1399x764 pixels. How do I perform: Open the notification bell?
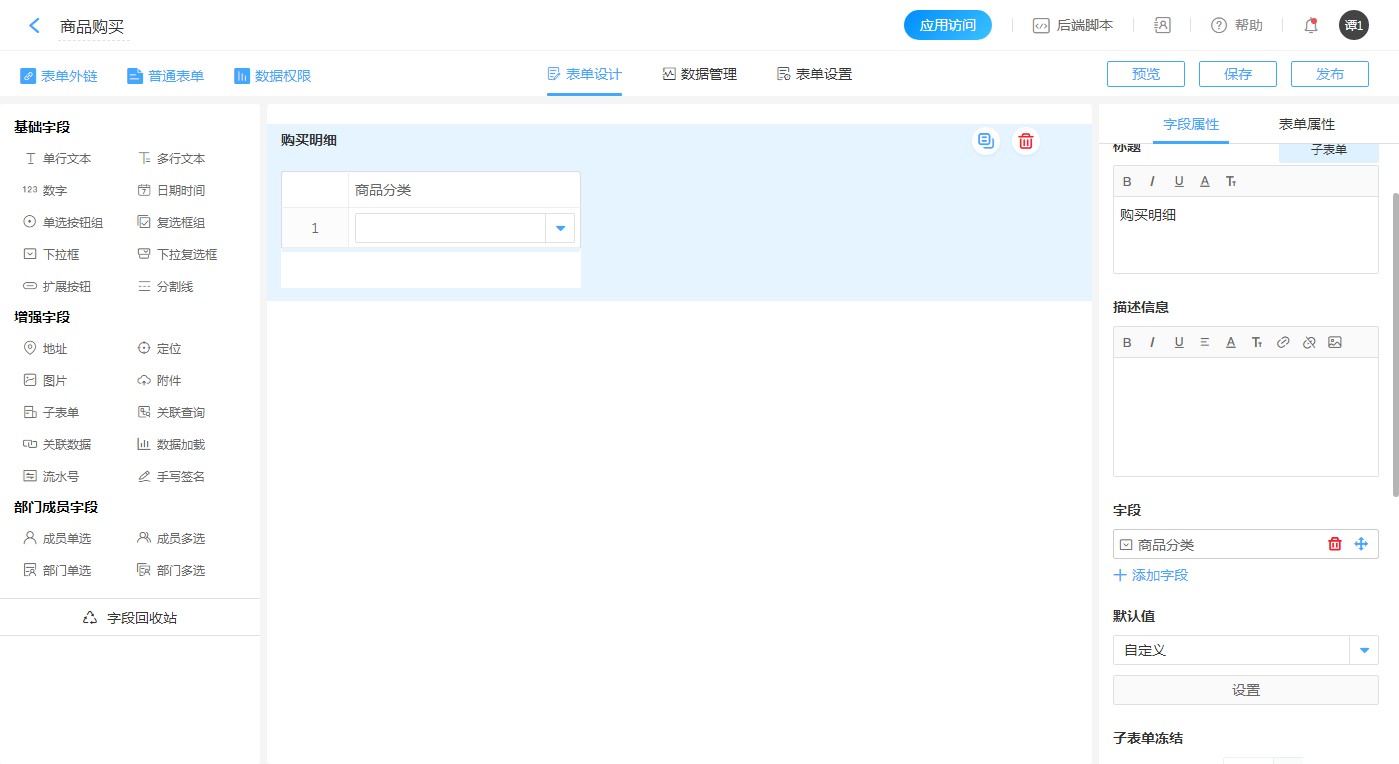[1311, 26]
